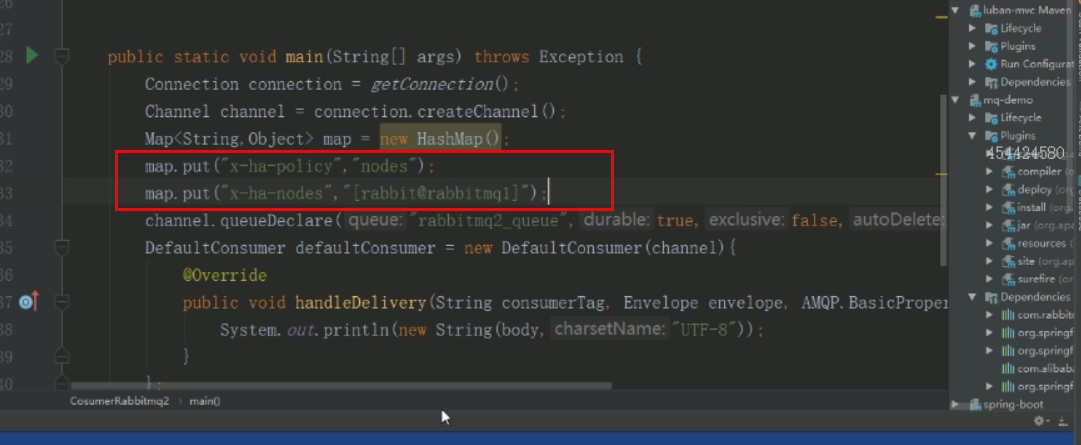Screen dimensions: 1081x445
Task: Click getConnection method call in code
Action: click(432, 84)
